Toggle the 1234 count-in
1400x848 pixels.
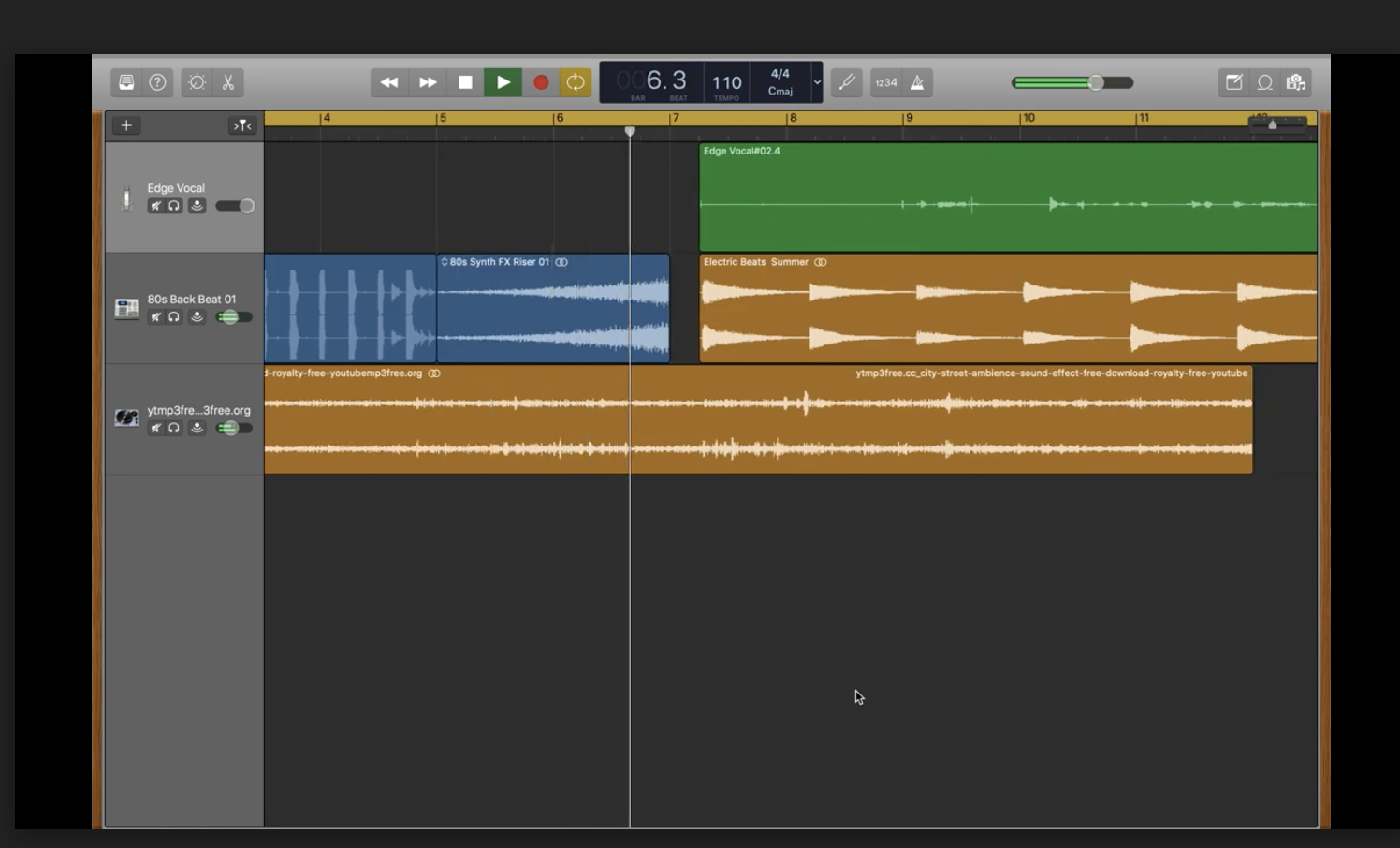886,82
